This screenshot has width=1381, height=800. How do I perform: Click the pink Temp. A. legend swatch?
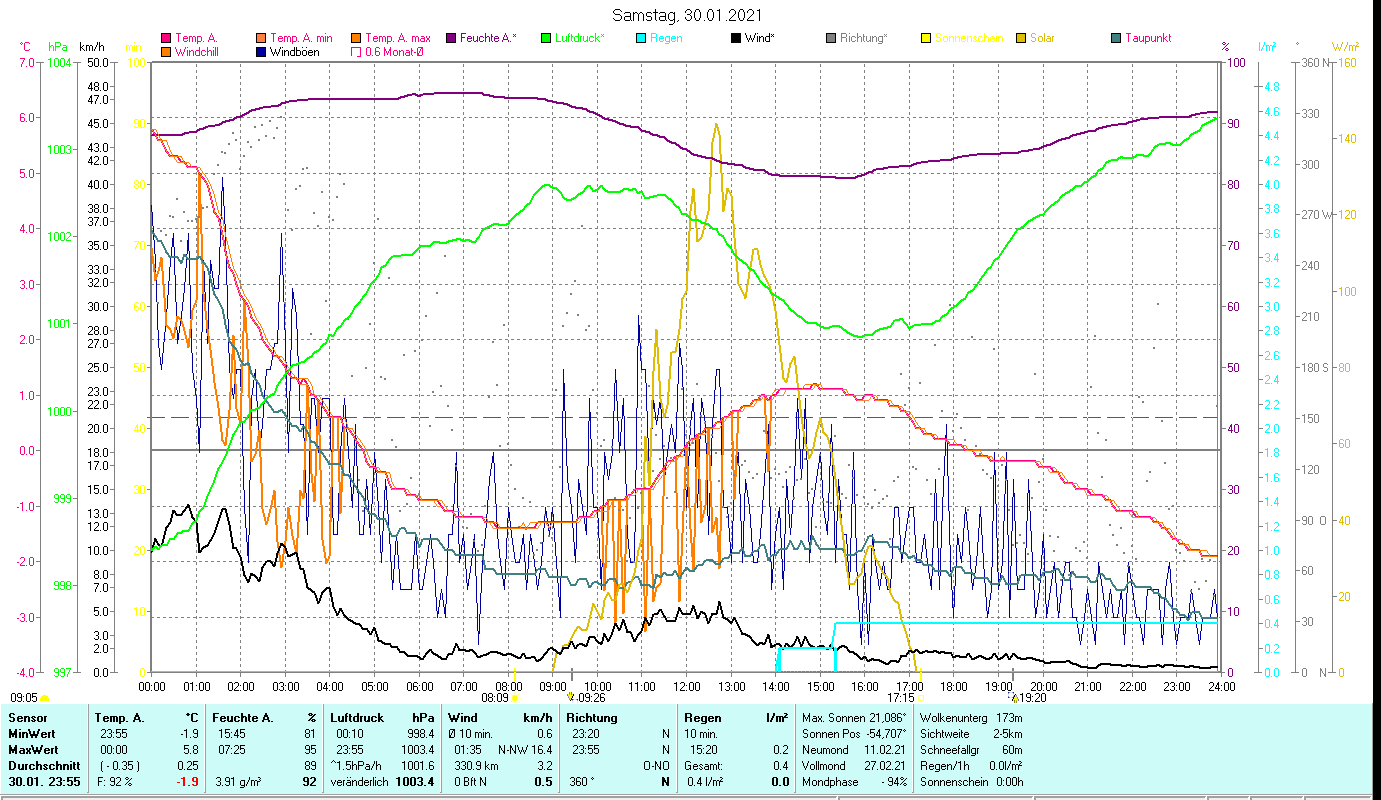(x=166, y=39)
